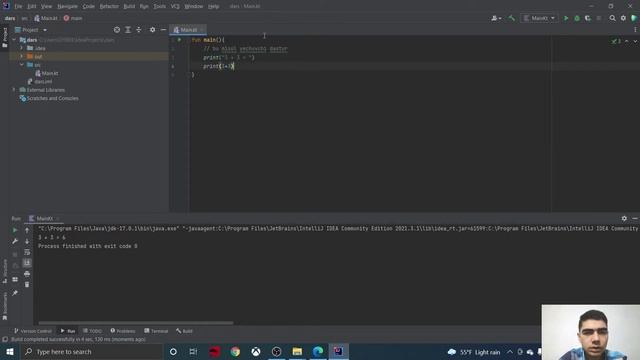Click the Run console horizontal scrollbar

point(136,323)
